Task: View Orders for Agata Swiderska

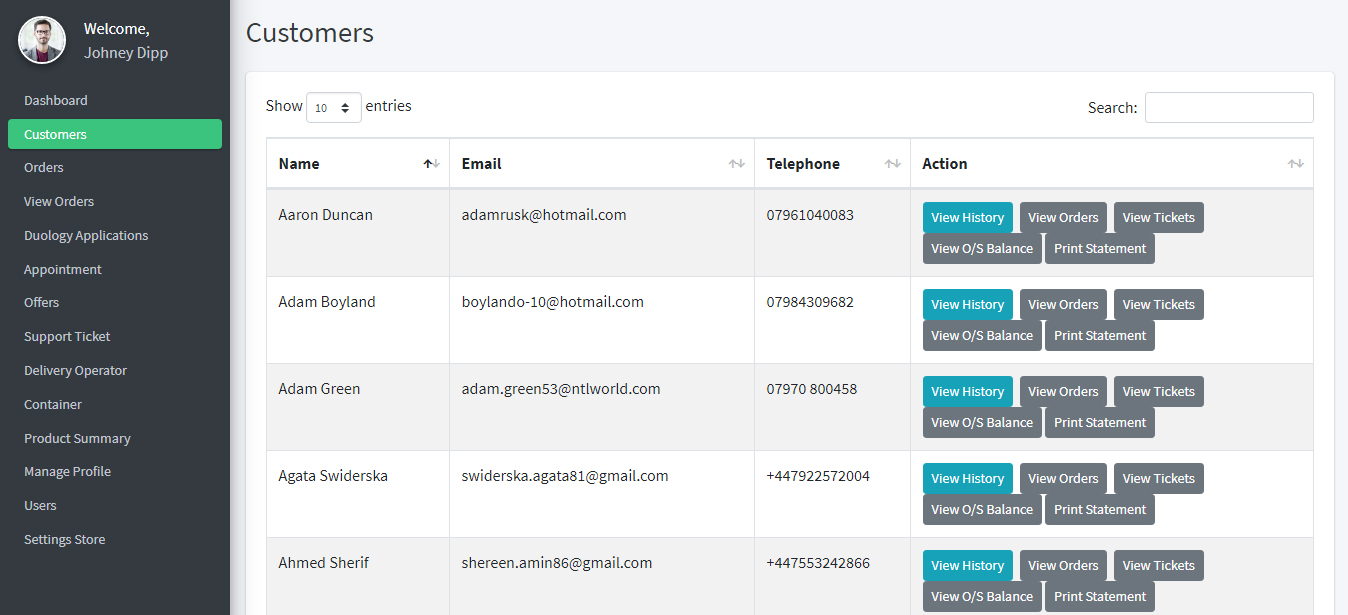Action: pyautogui.click(x=1063, y=478)
